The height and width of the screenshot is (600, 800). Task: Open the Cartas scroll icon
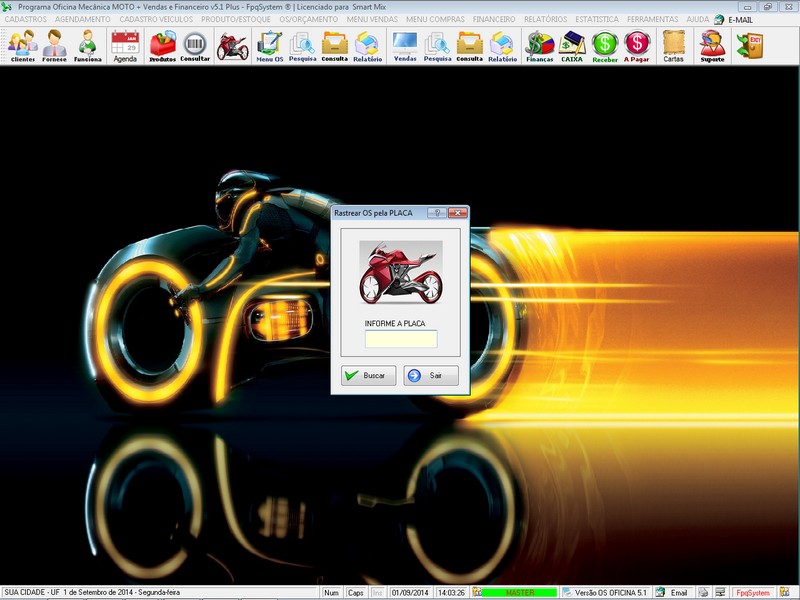pos(674,46)
